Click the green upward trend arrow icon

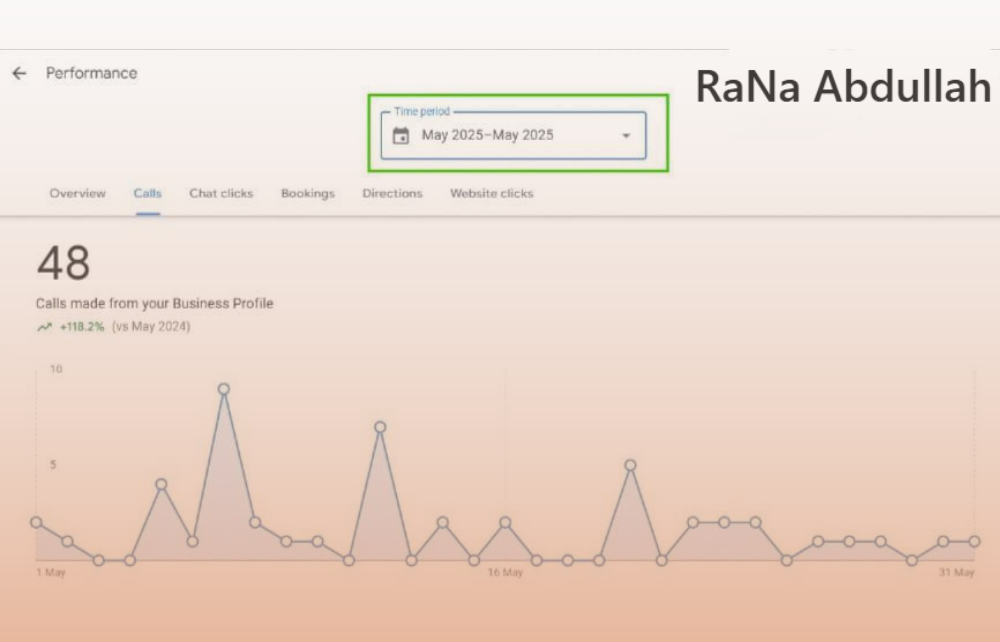click(x=44, y=327)
